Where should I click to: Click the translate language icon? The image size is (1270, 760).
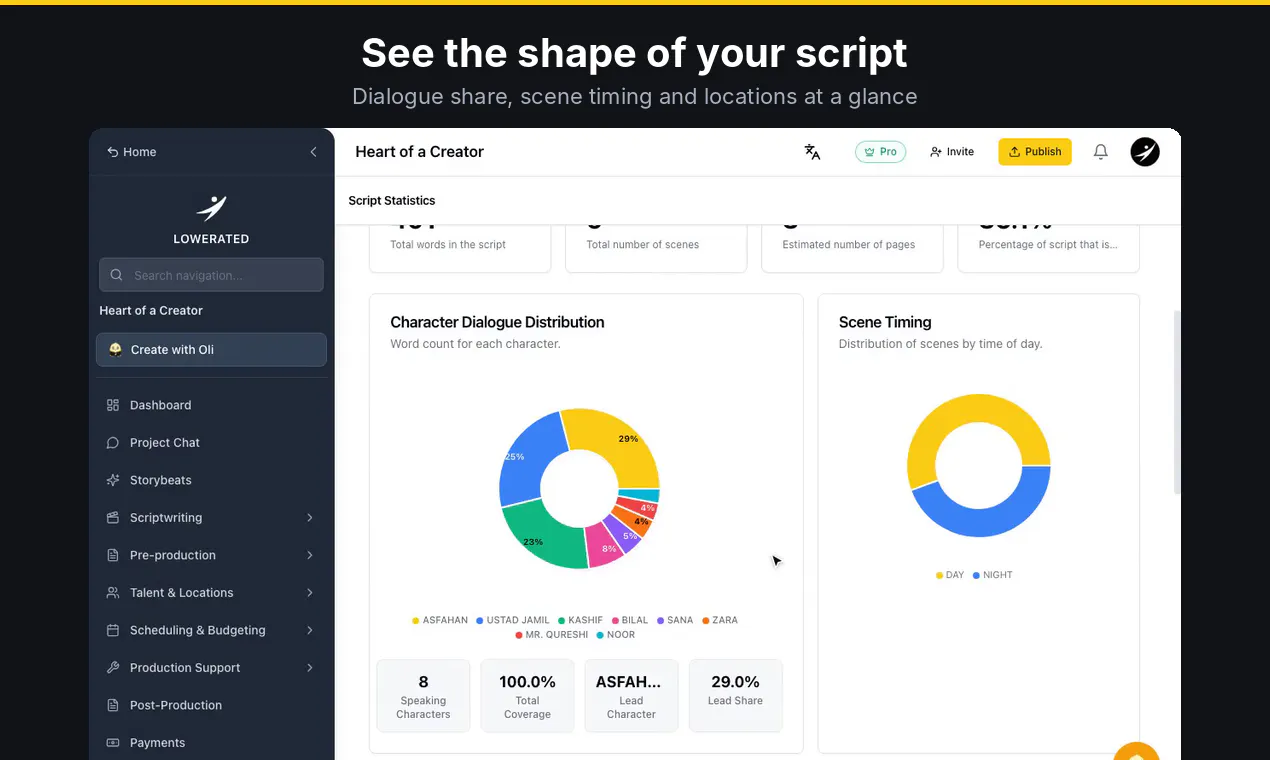coord(812,152)
